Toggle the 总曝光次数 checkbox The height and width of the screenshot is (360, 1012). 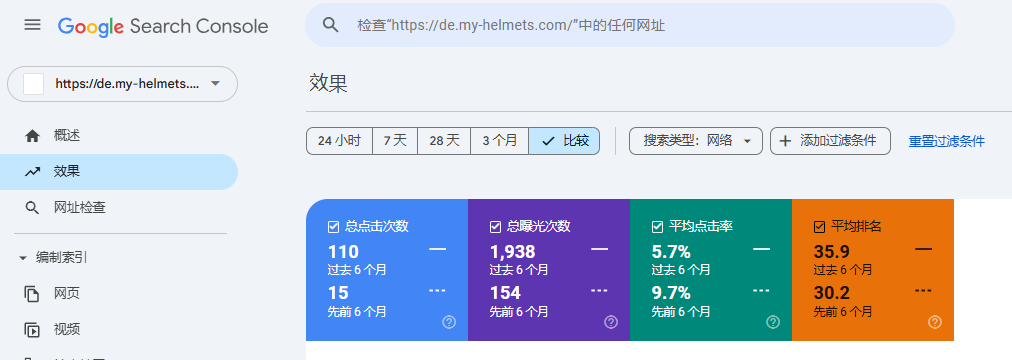pos(496,226)
